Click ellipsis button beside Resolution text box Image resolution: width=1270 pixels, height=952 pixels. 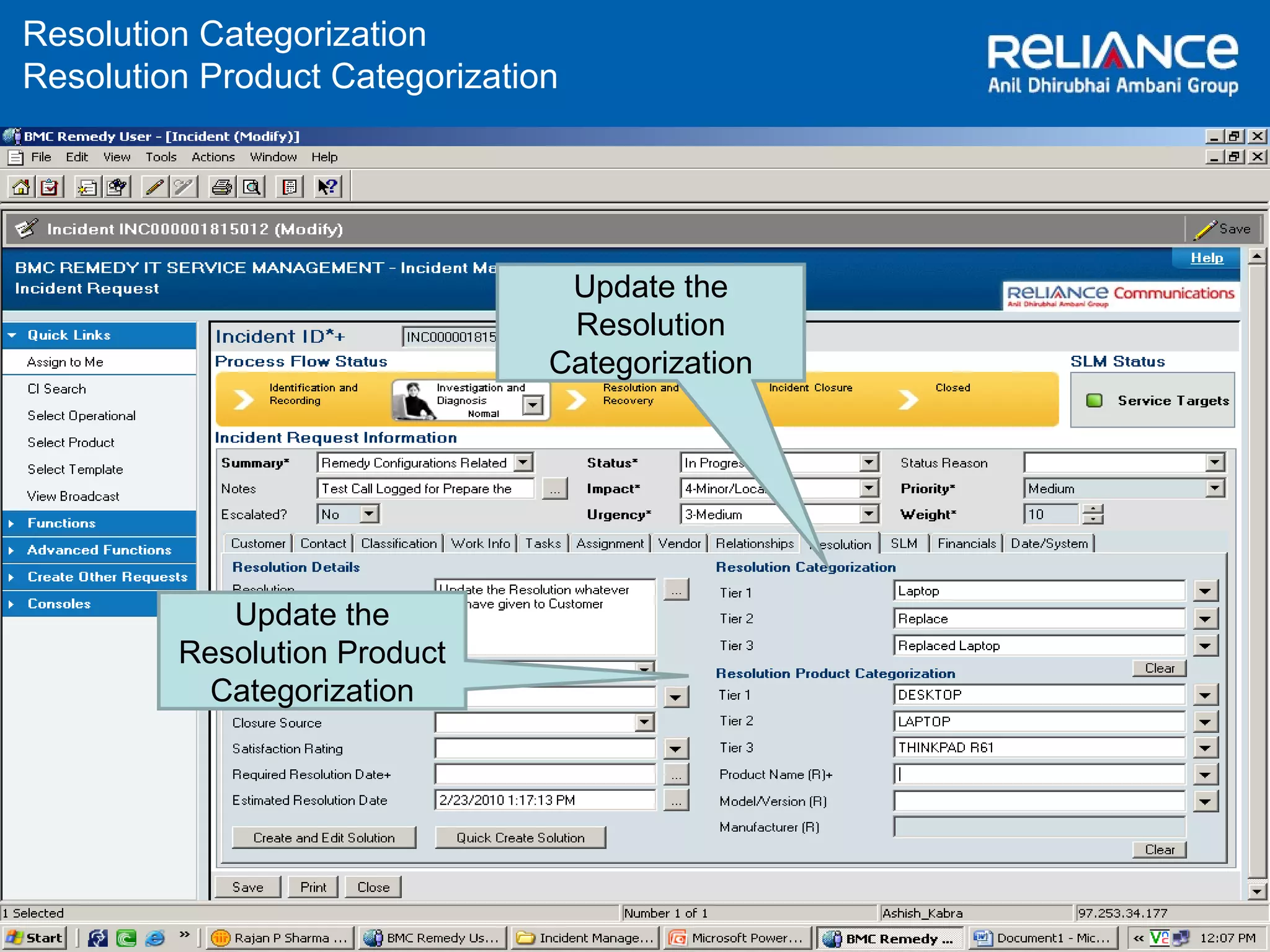(676, 590)
